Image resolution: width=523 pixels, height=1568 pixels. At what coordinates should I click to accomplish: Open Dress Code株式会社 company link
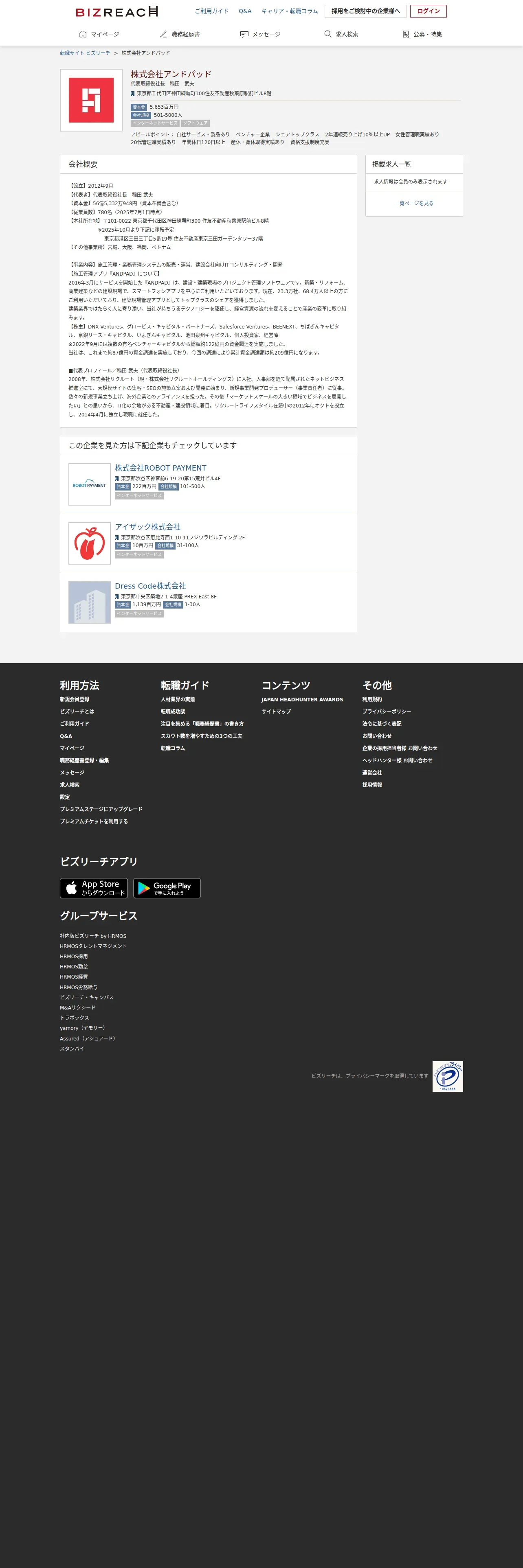pyautogui.click(x=150, y=586)
